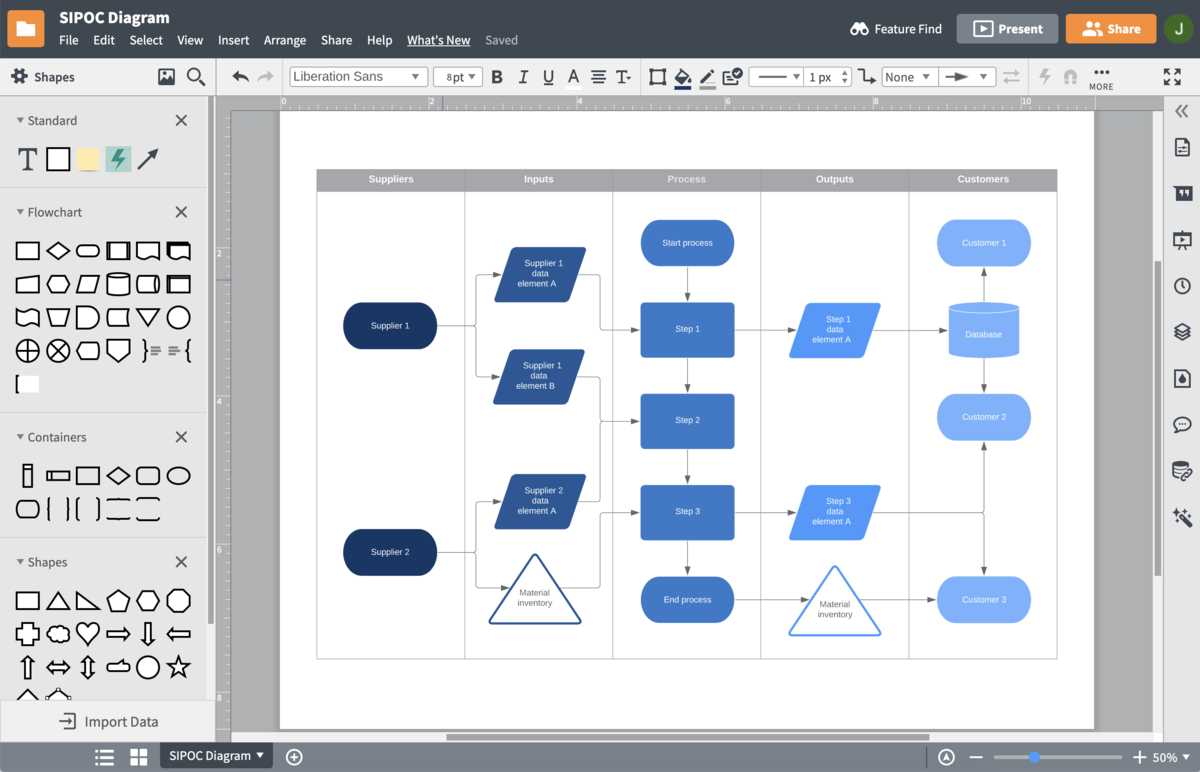The height and width of the screenshot is (772, 1200).
Task: Open the Arrange menu
Action: coord(285,40)
